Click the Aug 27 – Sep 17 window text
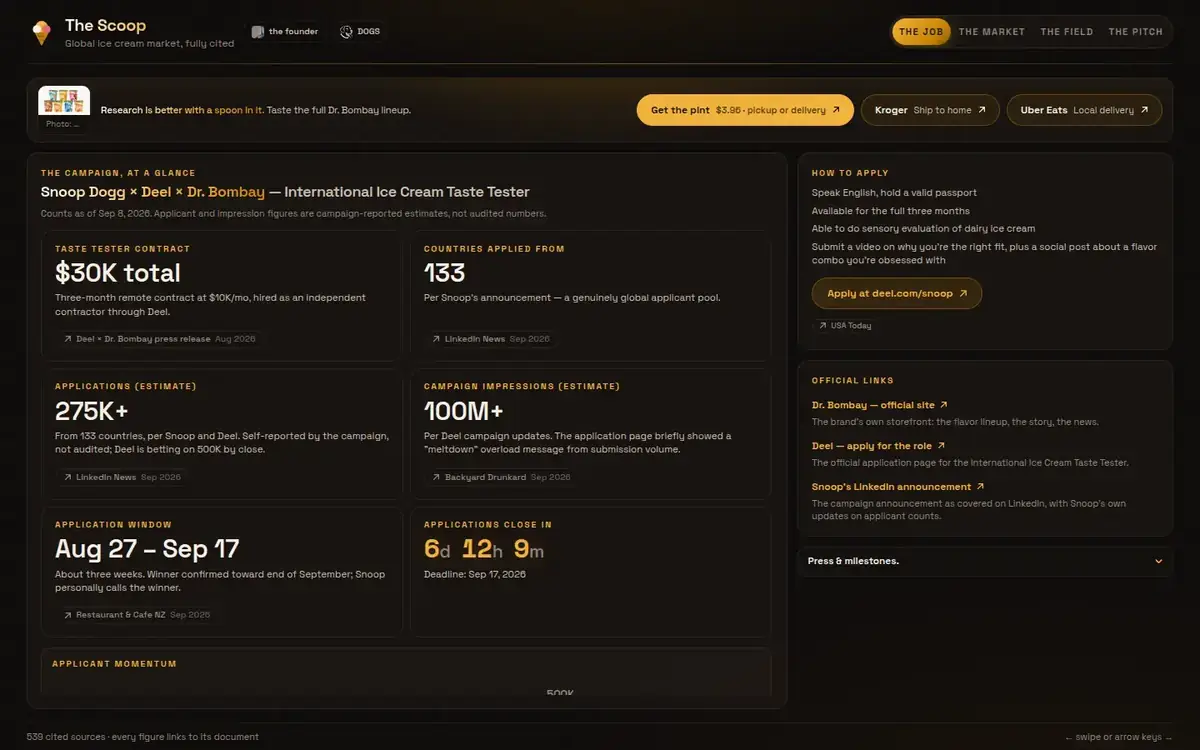The width and height of the screenshot is (1200, 750). tap(147, 549)
